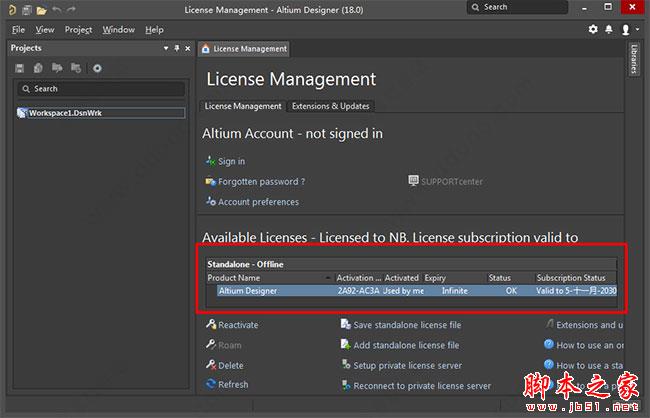Open the Projects panel dropdown arrow
The width and height of the screenshot is (650, 418).
tap(165, 48)
